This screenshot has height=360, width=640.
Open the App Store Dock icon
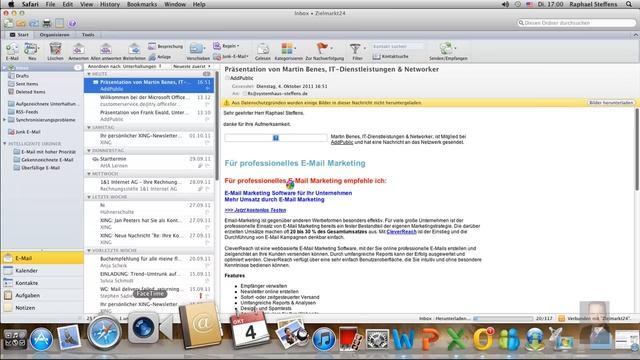point(41,339)
